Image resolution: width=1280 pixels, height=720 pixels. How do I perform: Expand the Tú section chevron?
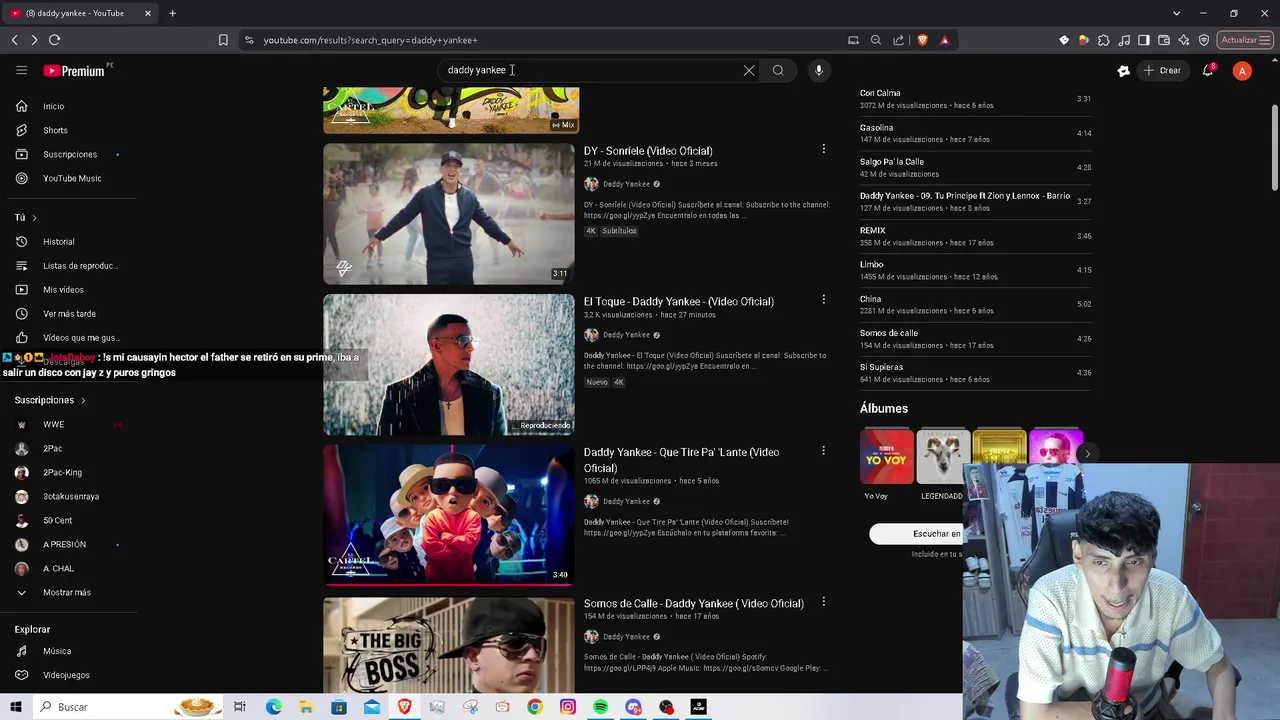[34, 218]
